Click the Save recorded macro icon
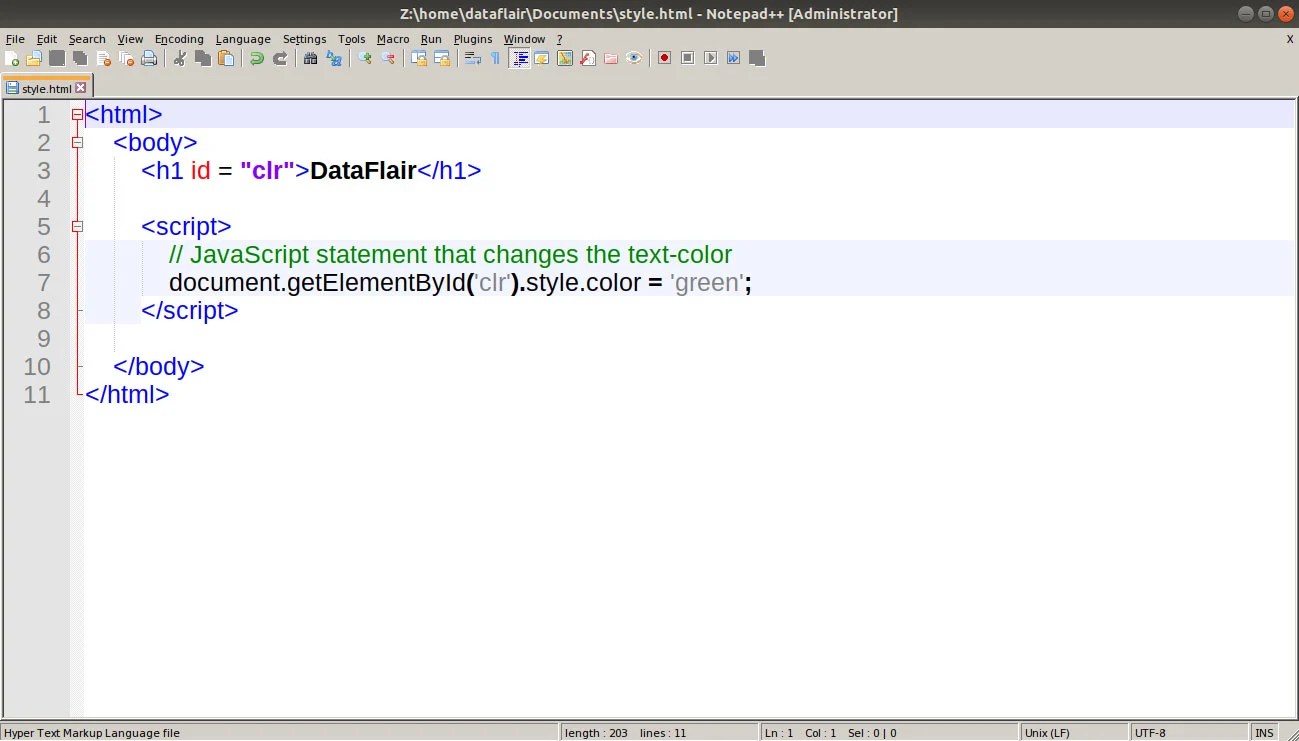Viewport: 1299px width, 741px height. pos(757,58)
